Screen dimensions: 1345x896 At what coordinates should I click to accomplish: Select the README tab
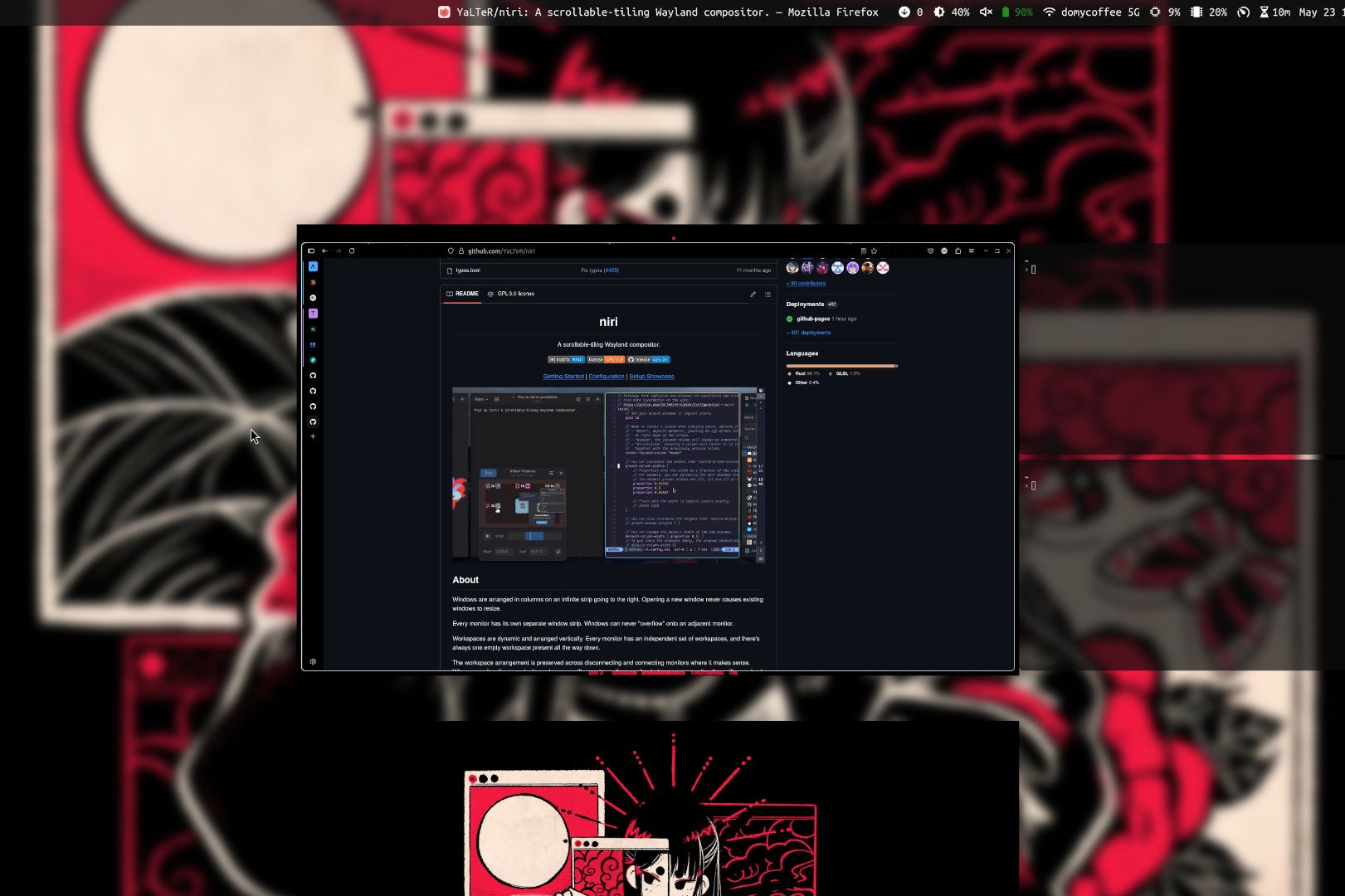463,294
